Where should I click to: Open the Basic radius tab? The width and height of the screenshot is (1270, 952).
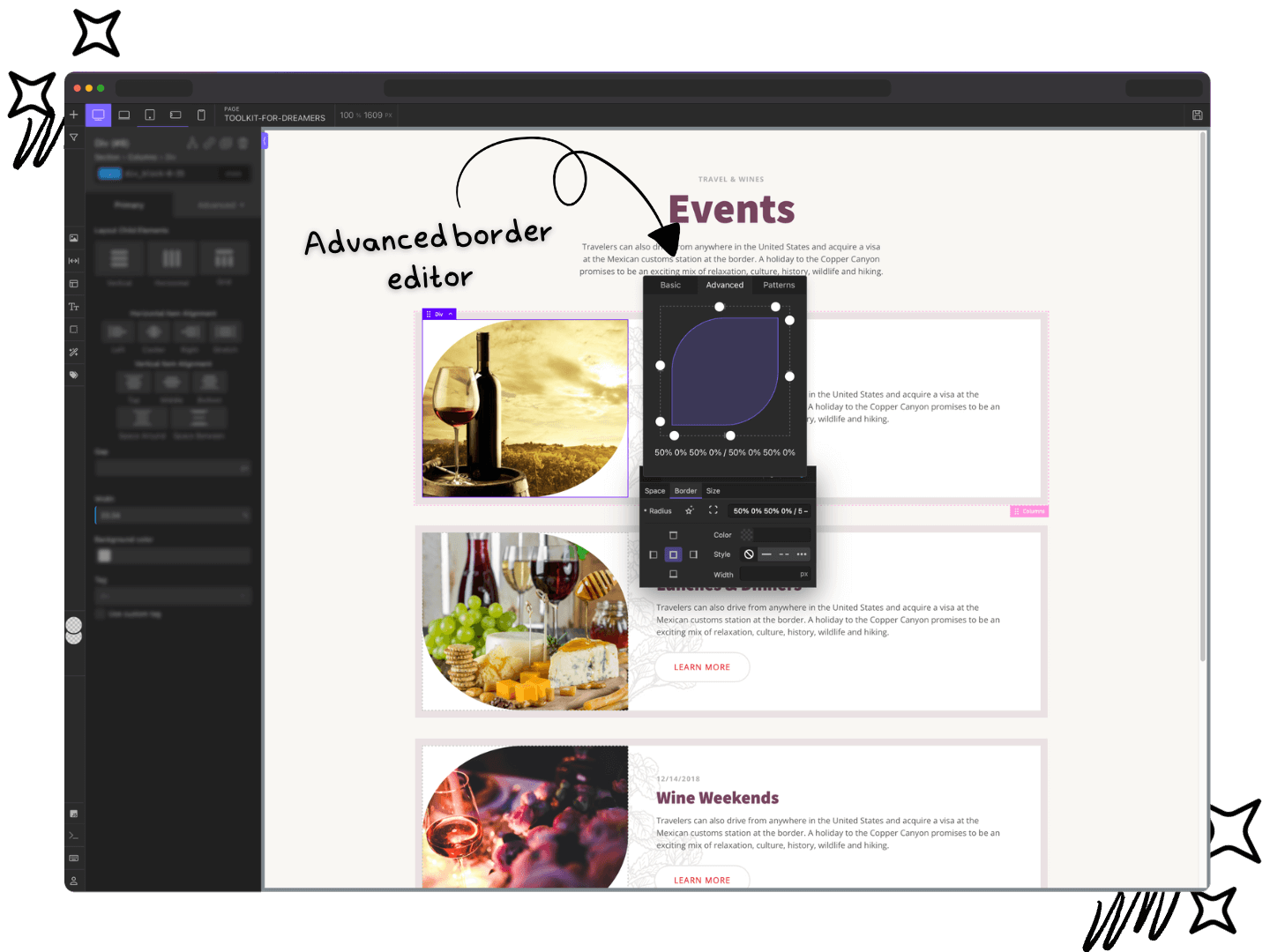(670, 285)
